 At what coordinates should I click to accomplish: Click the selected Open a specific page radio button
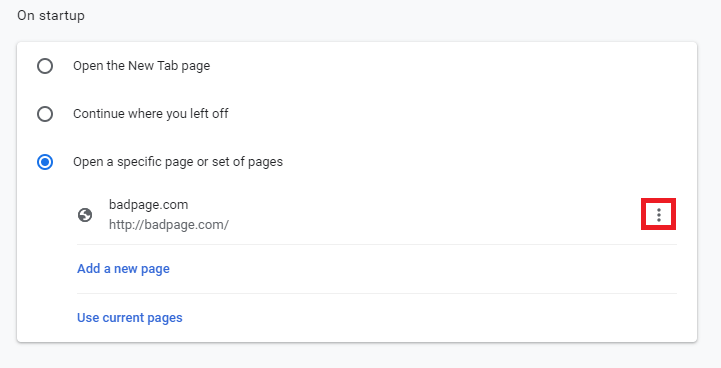(45, 162)
